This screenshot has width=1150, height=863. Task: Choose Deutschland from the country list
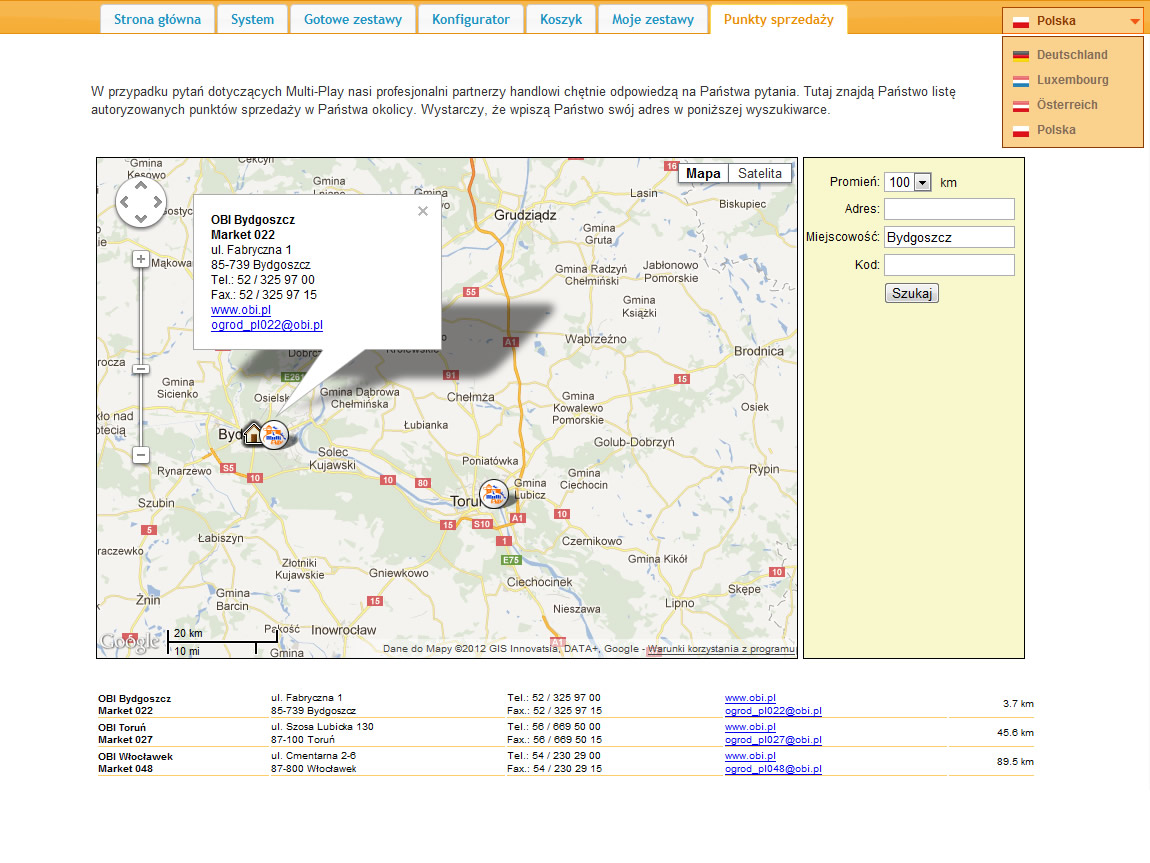[1072, 55]
